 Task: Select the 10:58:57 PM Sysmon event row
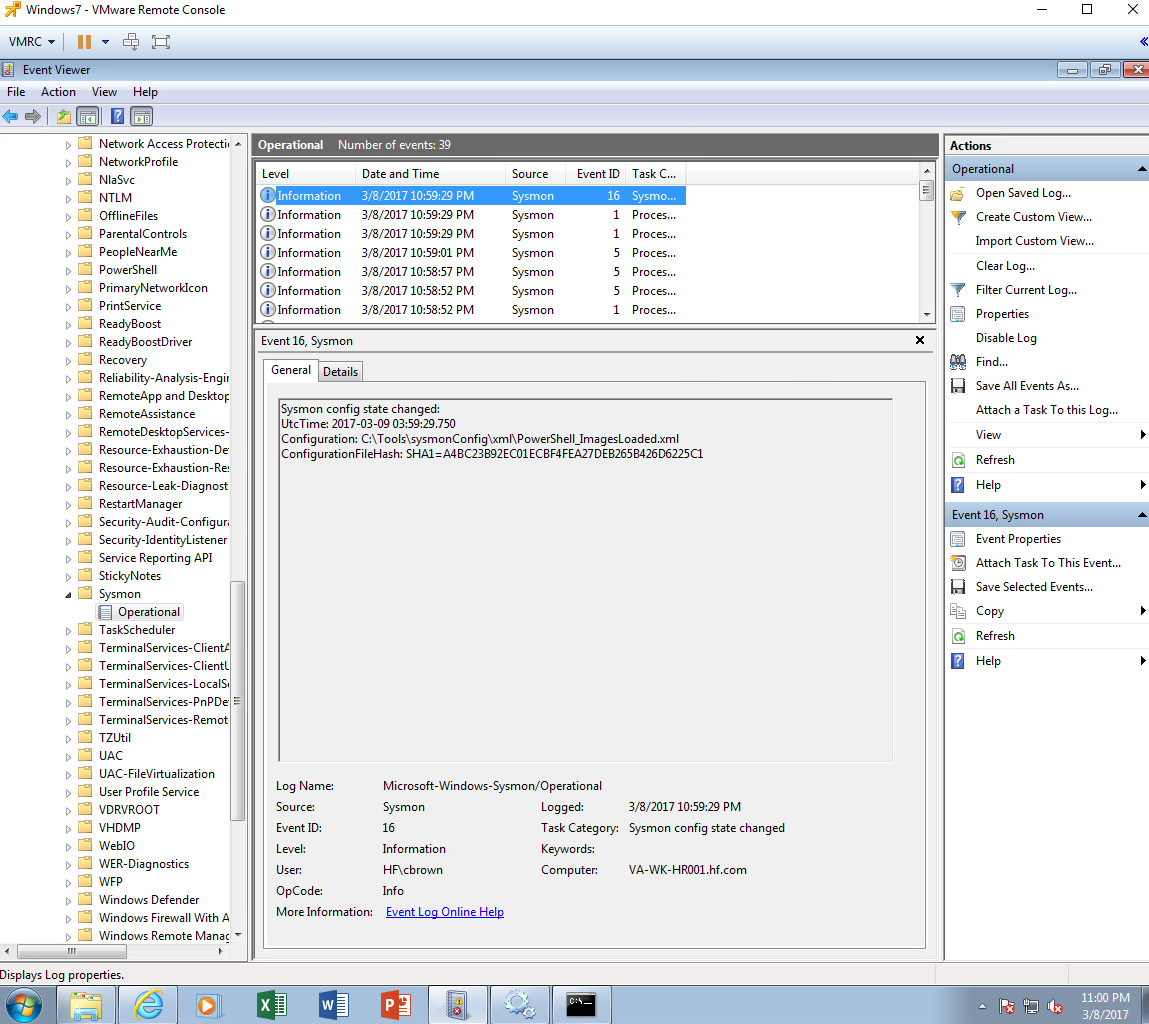tap(471, 272)
